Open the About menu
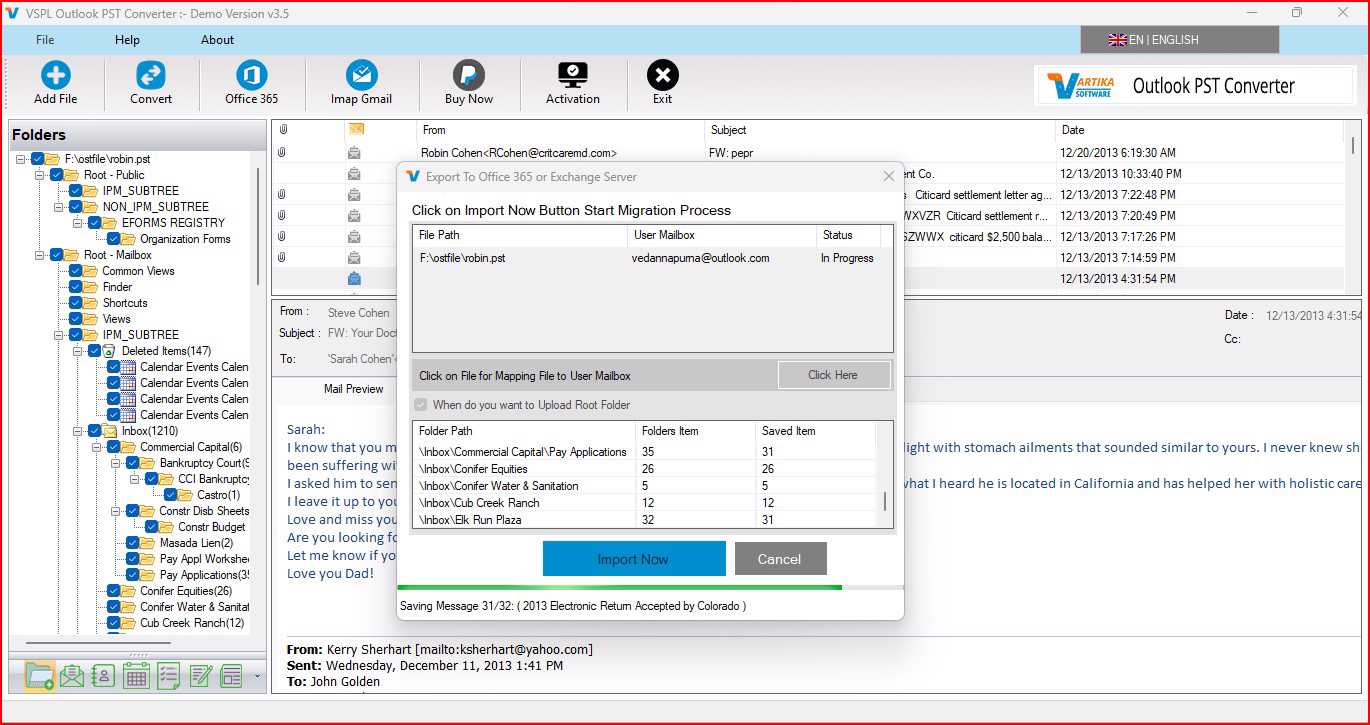 (x=217, y=40)
